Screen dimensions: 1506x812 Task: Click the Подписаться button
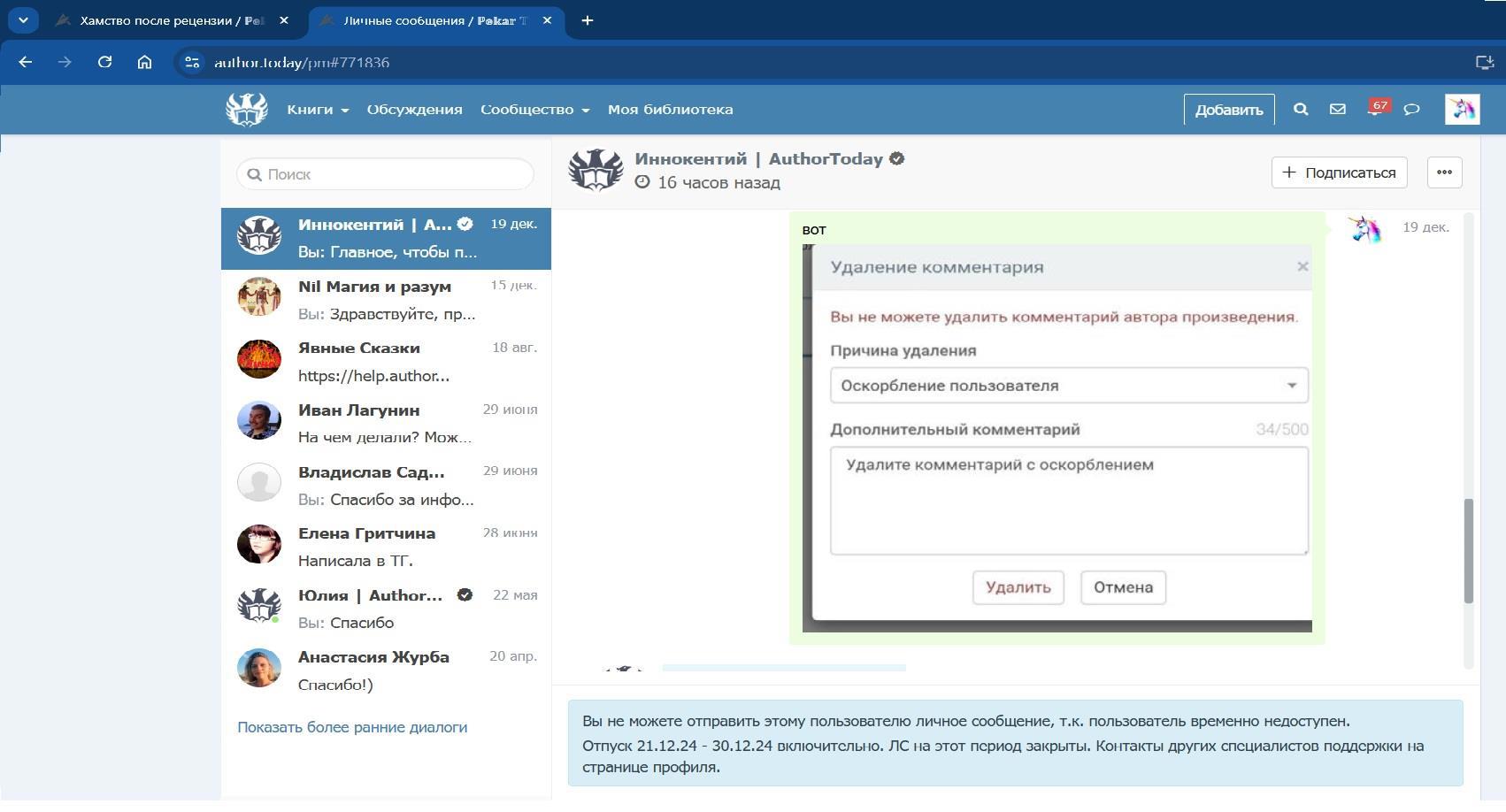1339,172
